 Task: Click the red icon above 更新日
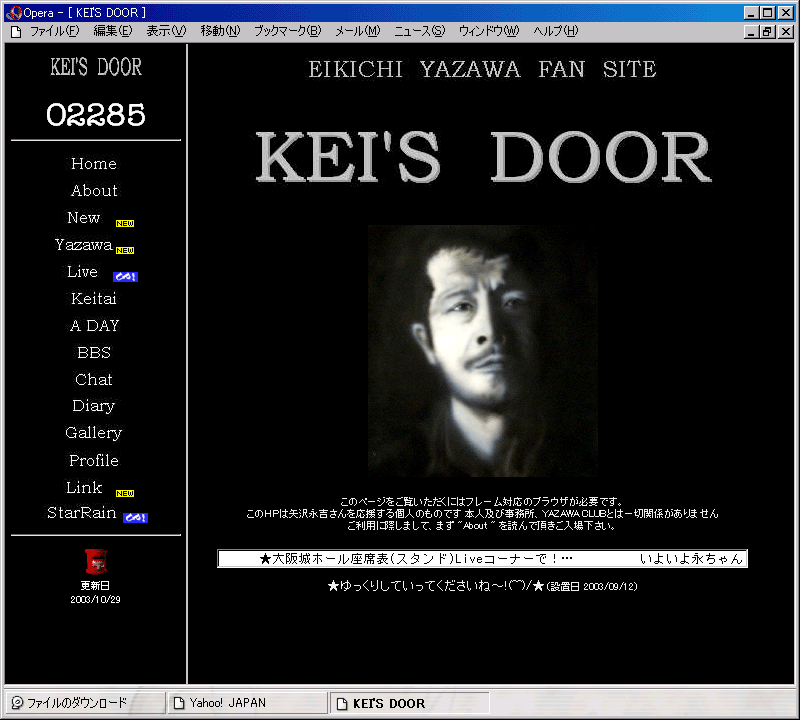[95, 561]
